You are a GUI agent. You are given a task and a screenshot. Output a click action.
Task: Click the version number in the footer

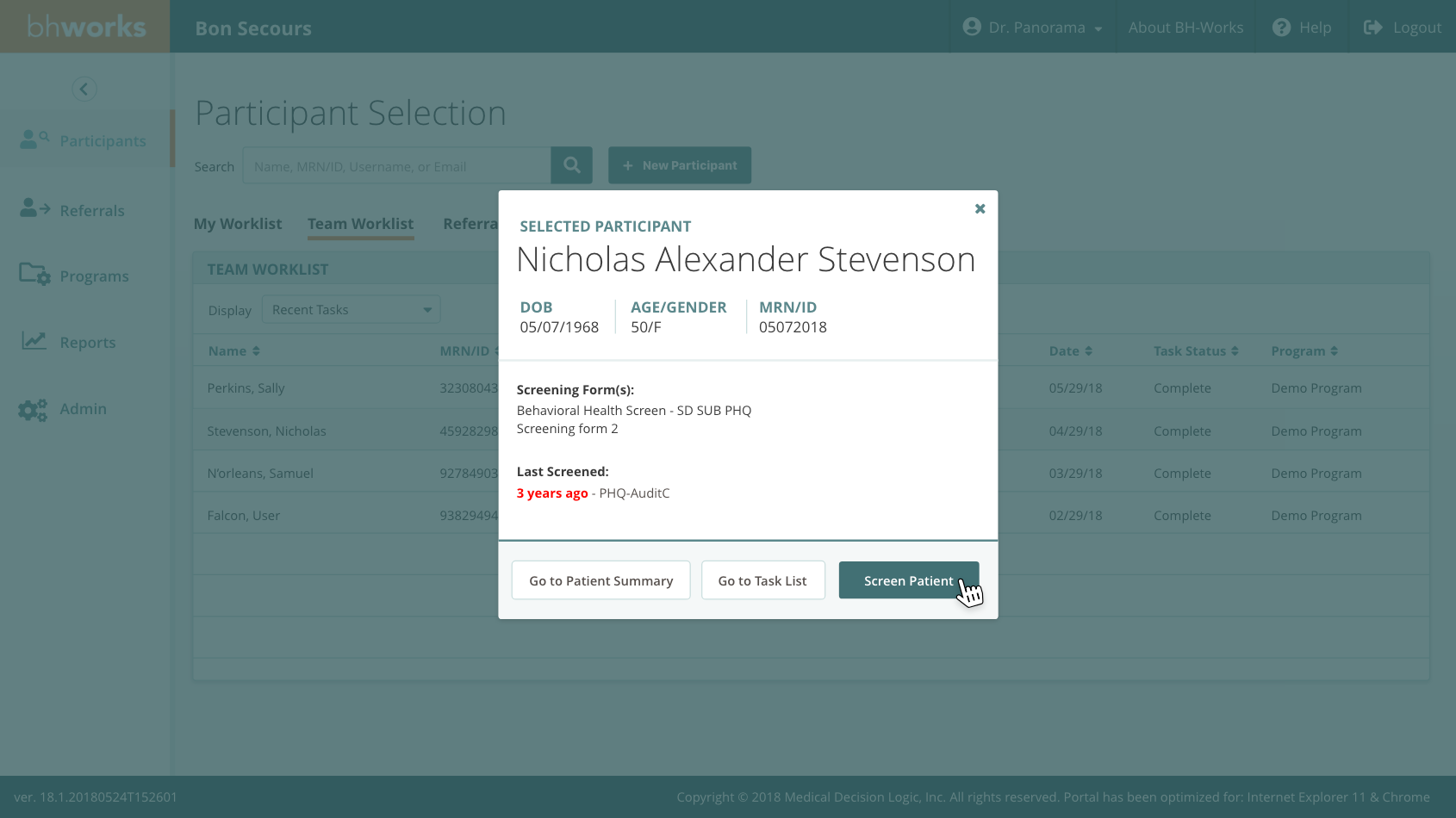point(96,797)
